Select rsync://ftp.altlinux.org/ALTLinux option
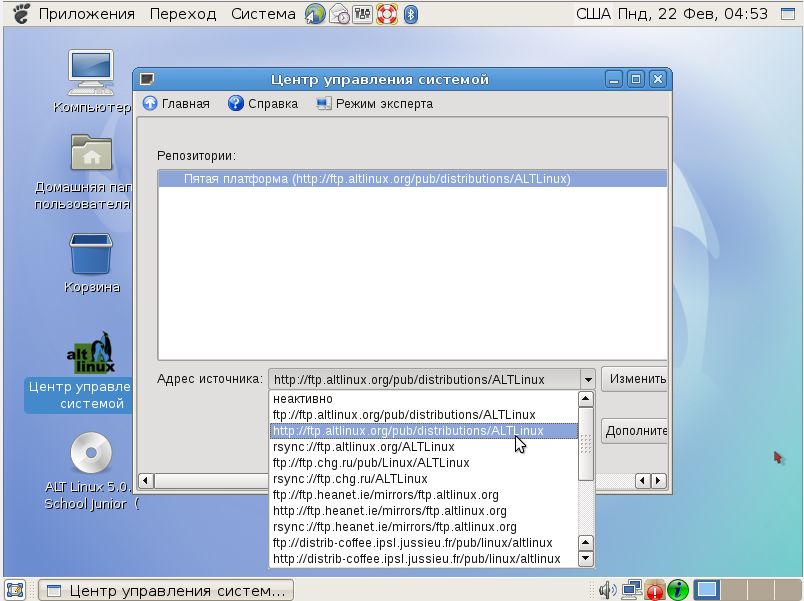804x601 pixels. tap(424, 447)
